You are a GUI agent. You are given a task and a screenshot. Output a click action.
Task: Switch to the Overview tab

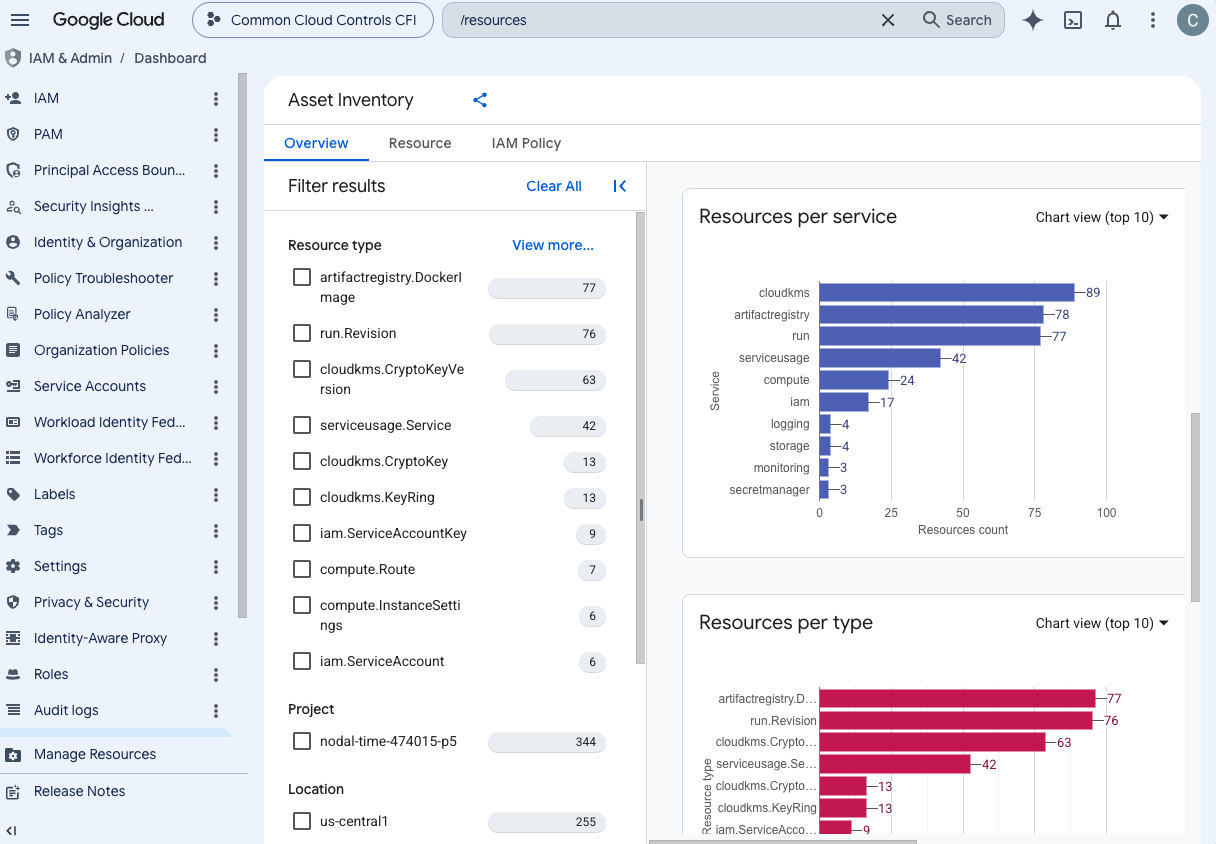(316, 143)
